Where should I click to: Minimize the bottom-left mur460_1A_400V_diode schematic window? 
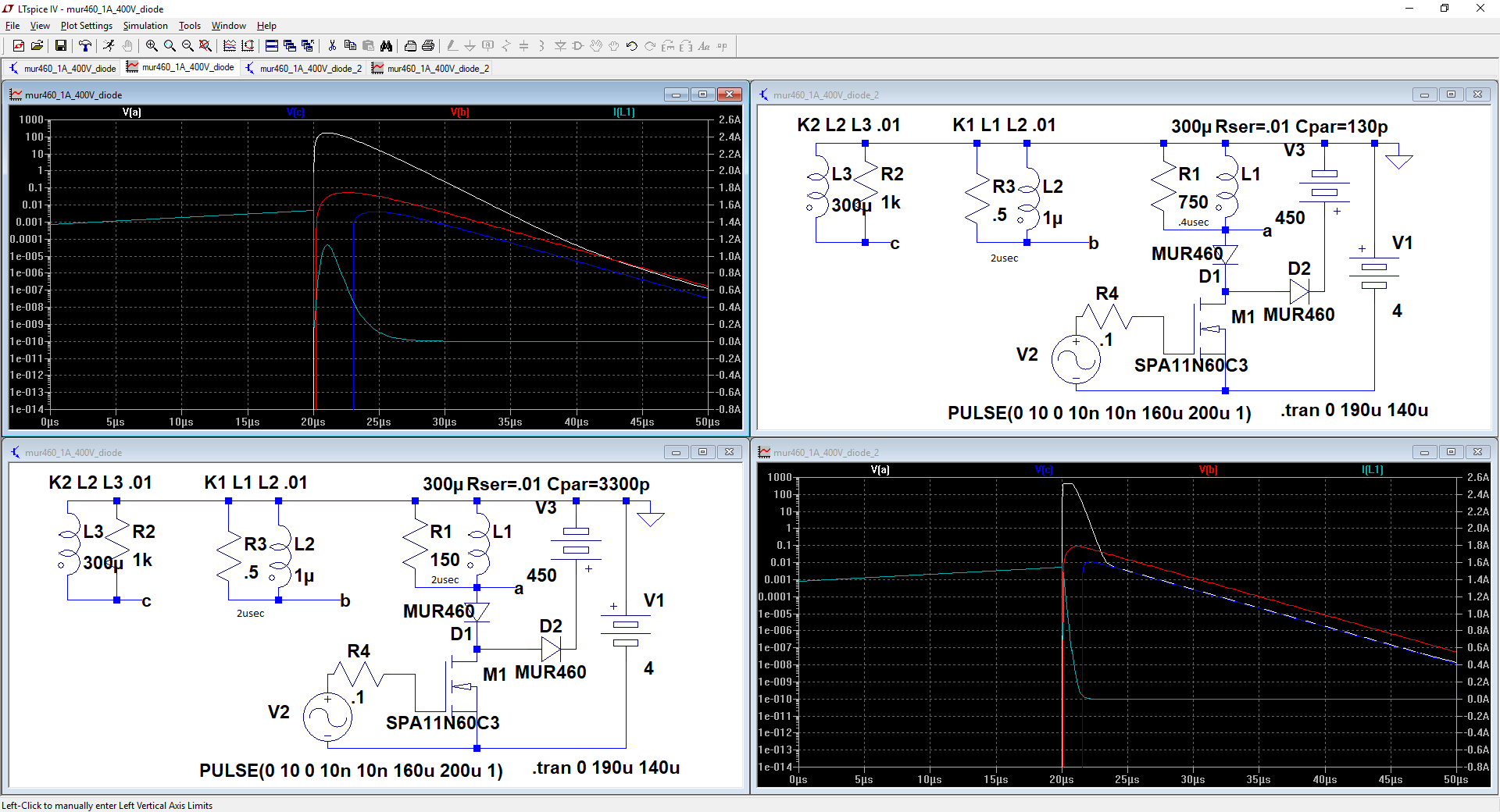click(676, 452)
